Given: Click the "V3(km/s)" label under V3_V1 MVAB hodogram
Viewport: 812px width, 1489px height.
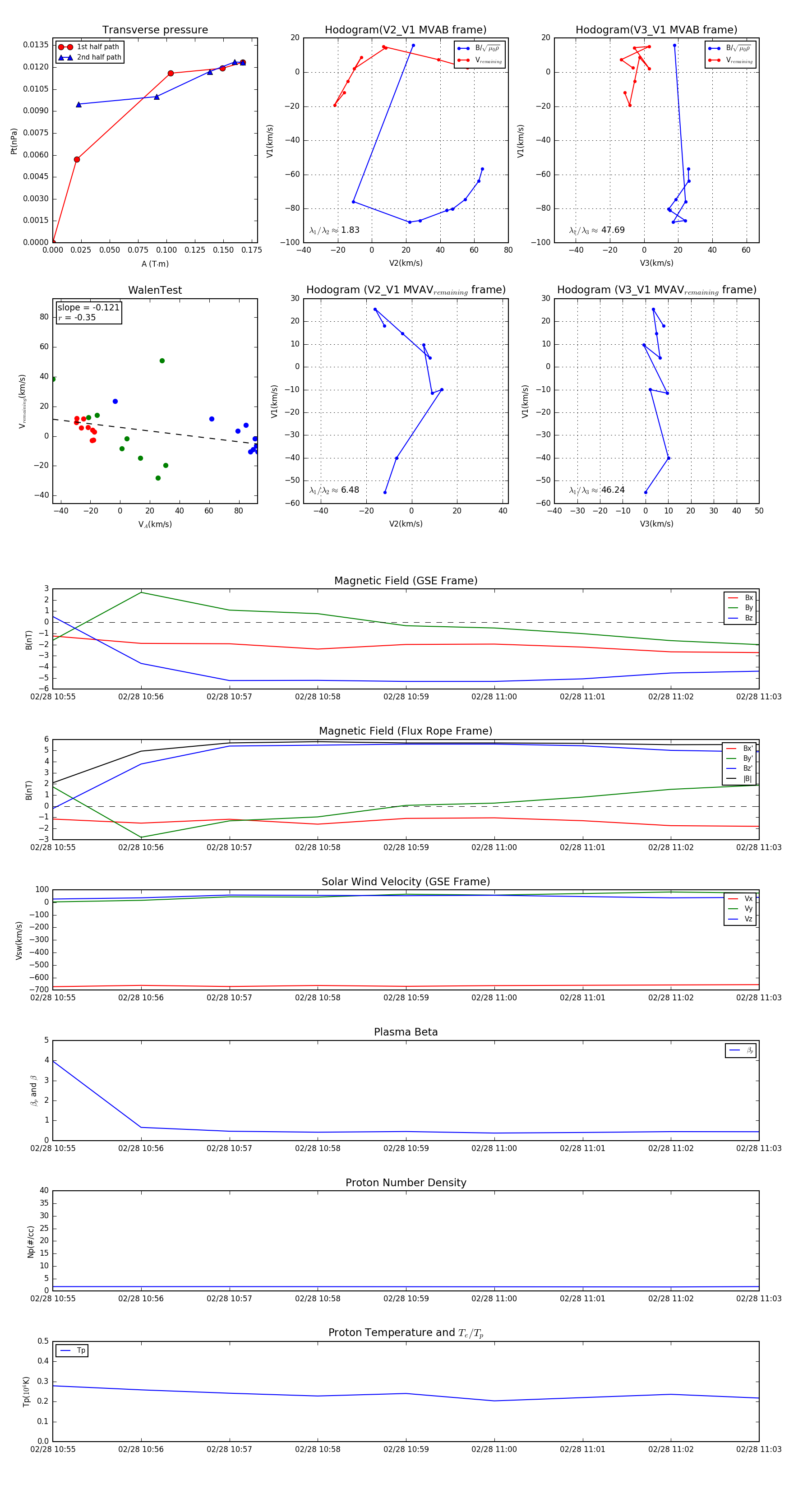Looking at the screenshot, I should coord(656,263).
